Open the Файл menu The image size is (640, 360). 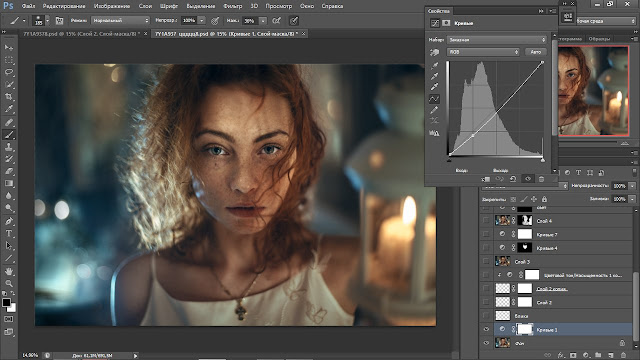point(28,6)
